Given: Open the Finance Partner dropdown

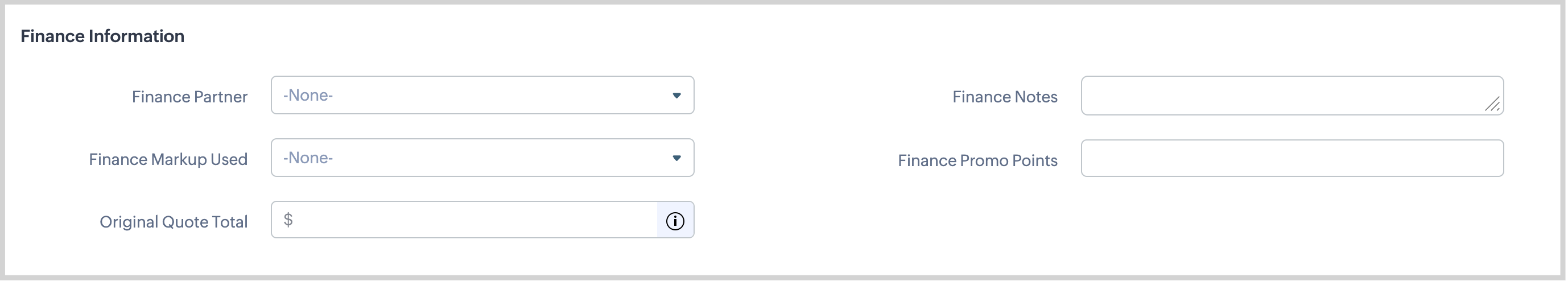Looking at the screenshot, I should (x=482, y=96).
